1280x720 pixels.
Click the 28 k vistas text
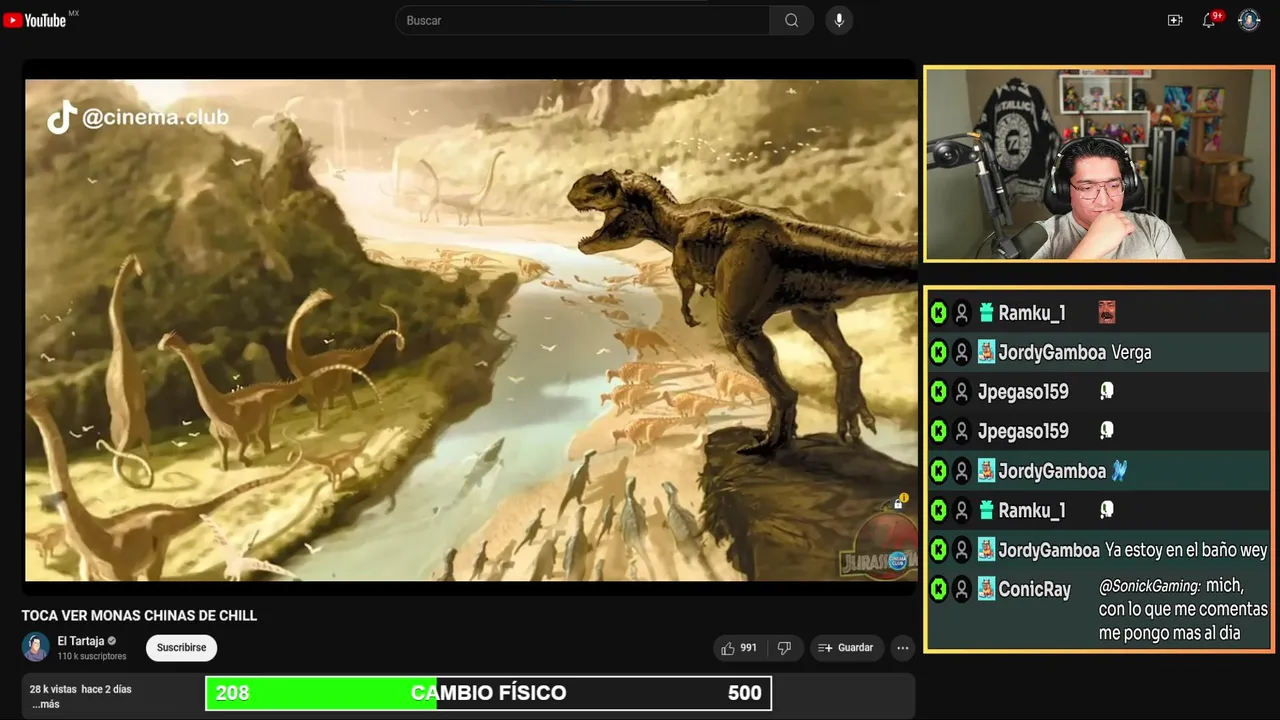coord(53,689)
